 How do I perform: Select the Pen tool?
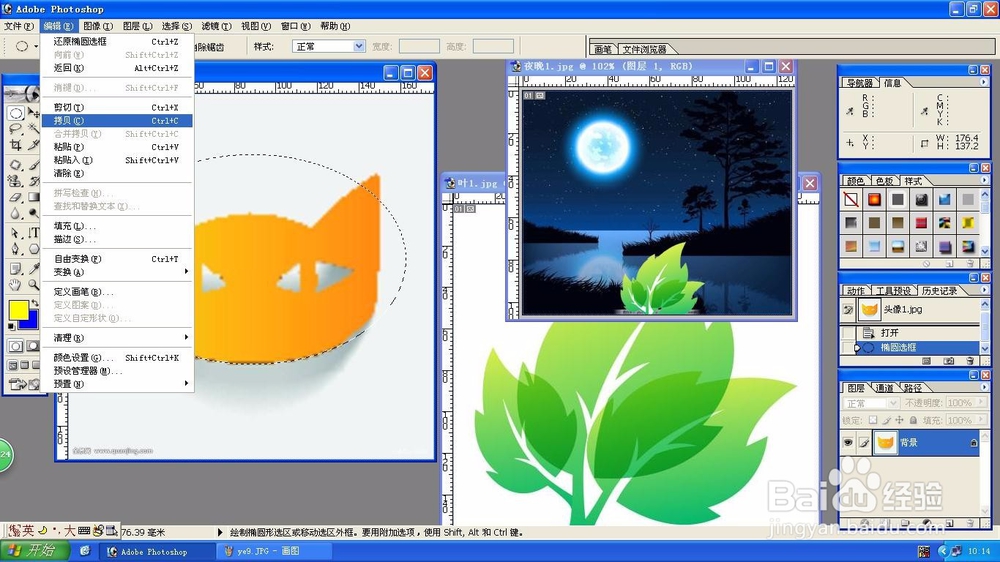pos(15,249)
